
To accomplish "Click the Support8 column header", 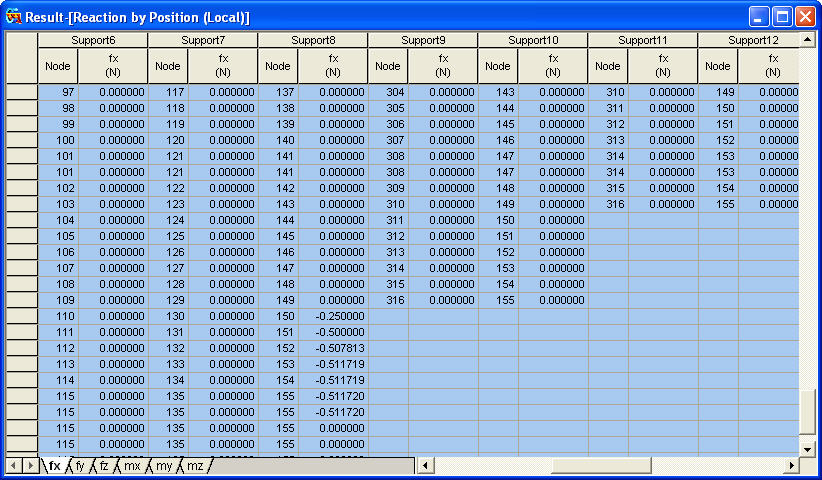I will click(x=313, y=40).
